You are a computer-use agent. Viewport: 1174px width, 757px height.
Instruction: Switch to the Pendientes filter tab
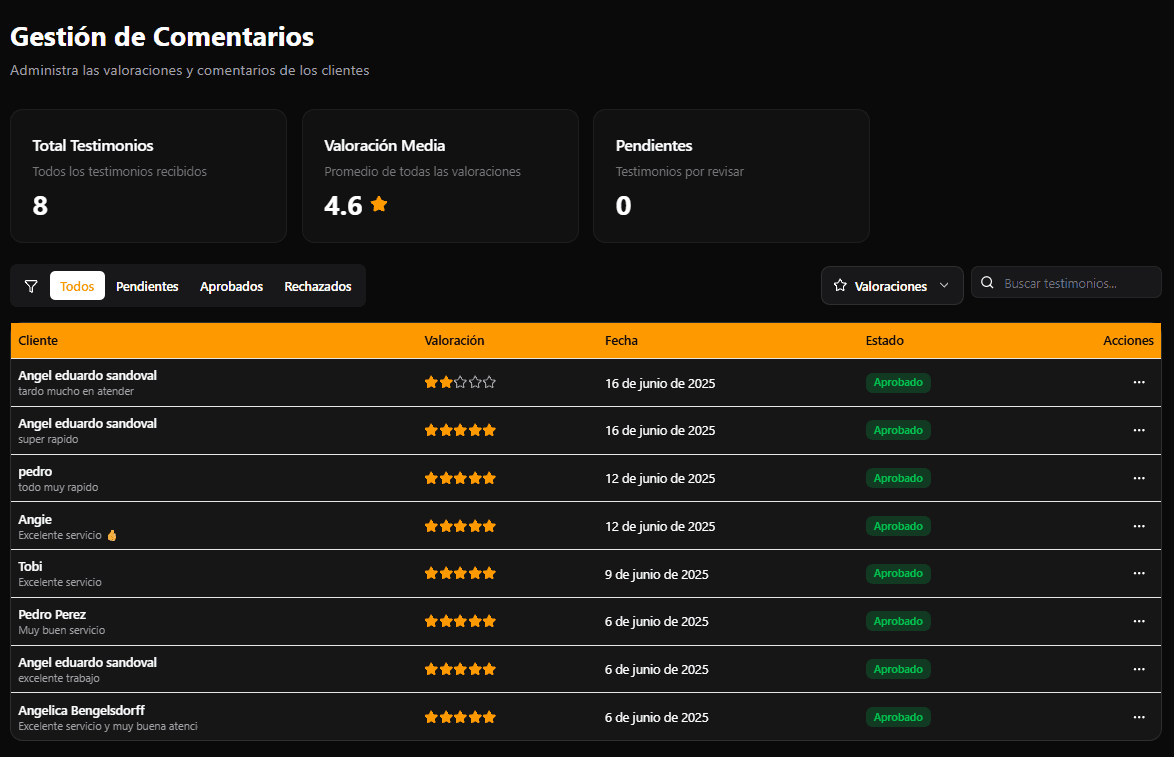pyautogui.click(x=147, y=286)
